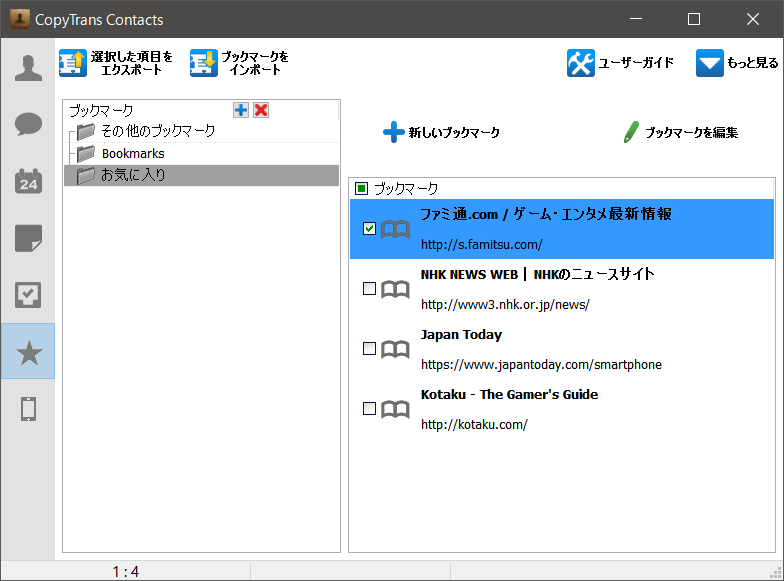The height and width of the screenshot is (581, 784).
Task: Click book icon of Japan Today bookmark
Action: coord(395,350)
